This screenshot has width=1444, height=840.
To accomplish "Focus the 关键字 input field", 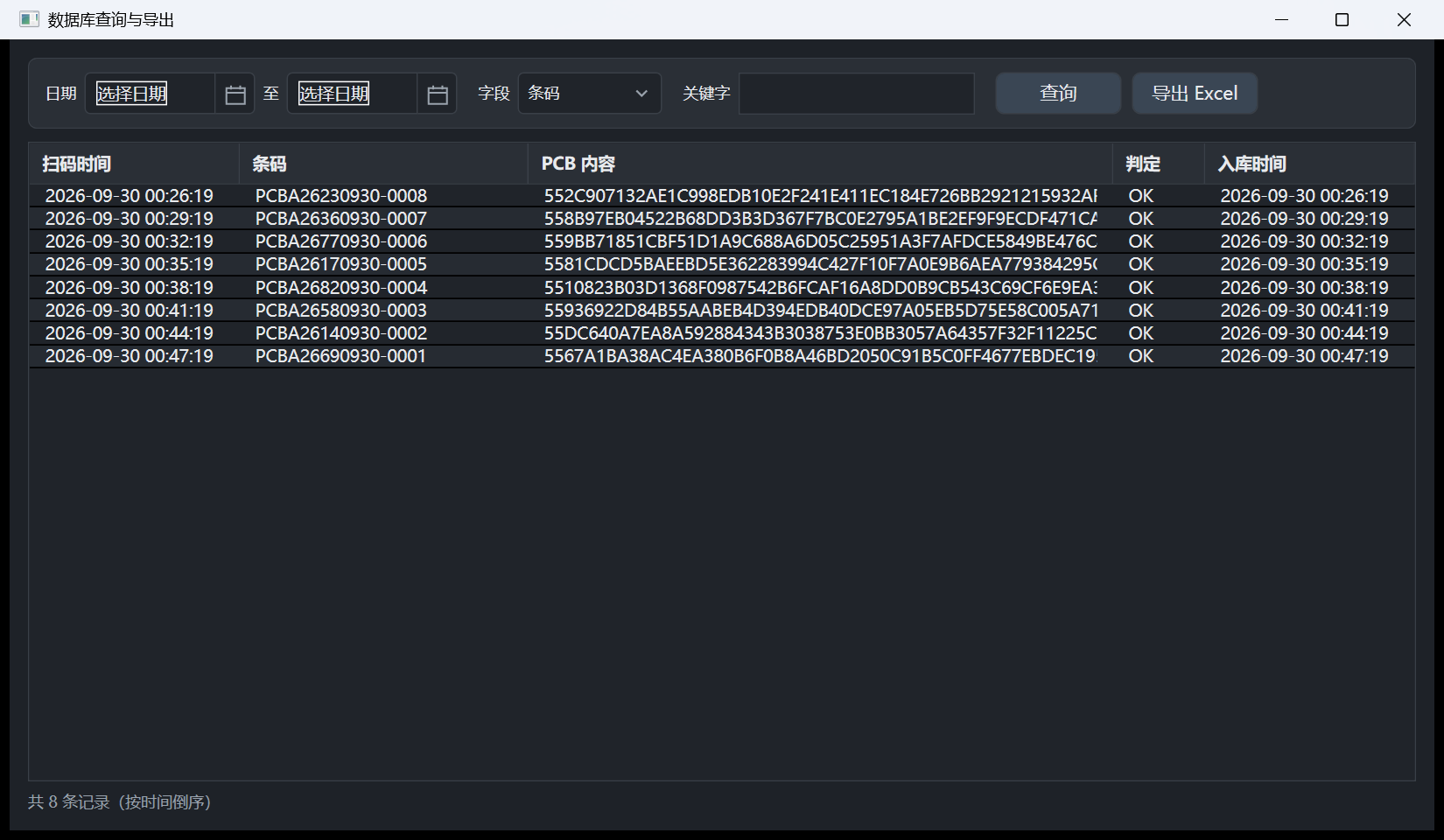I will [856, 94].
